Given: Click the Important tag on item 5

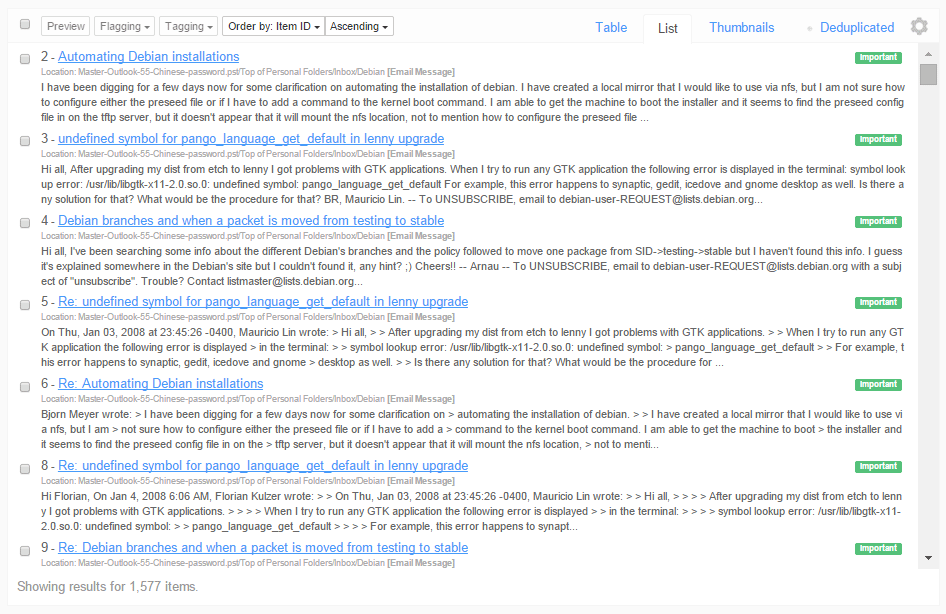Looking at the screenshot, I should point(878,302).
